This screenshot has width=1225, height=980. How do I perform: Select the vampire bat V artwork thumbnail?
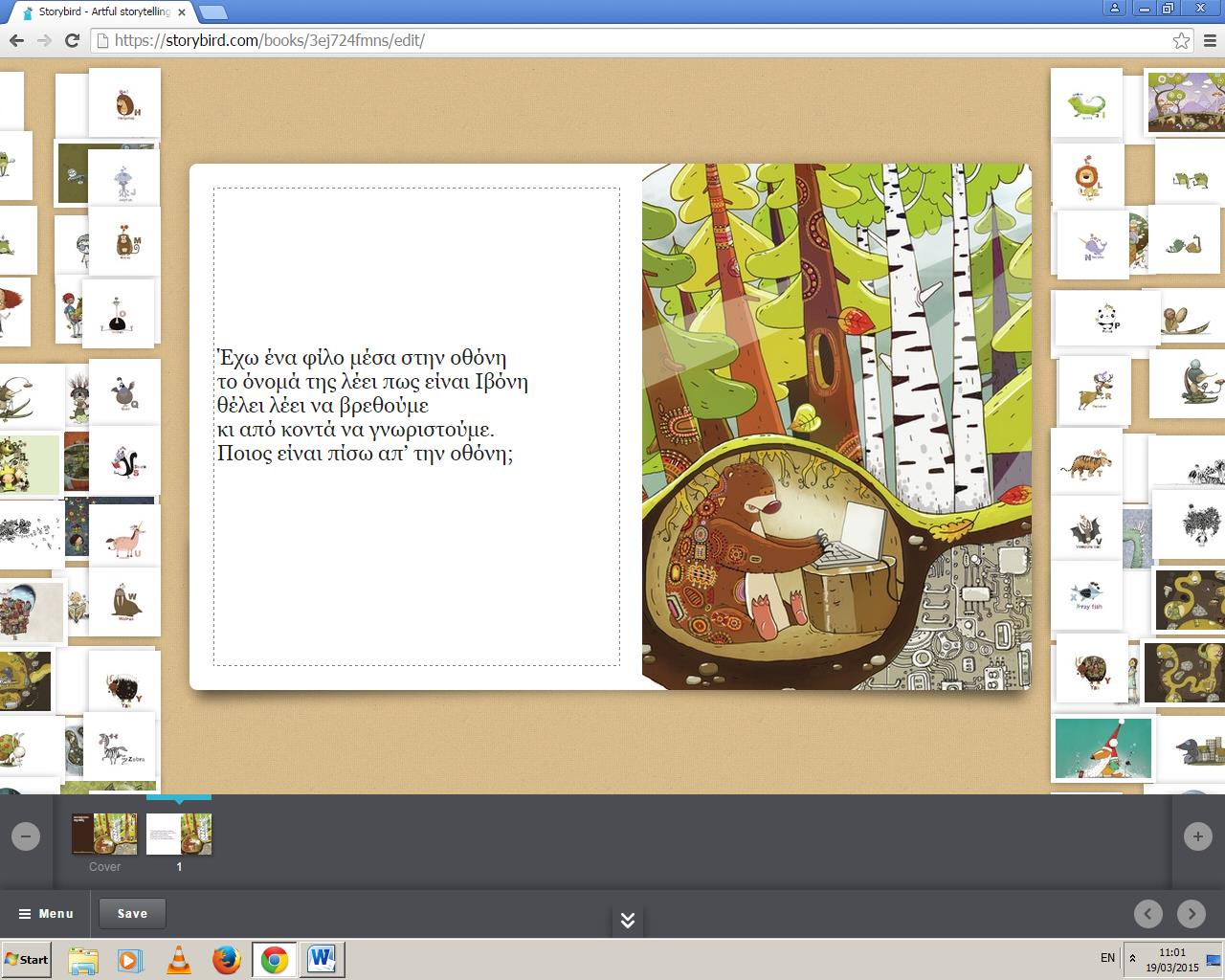(x=1086, y=529)
